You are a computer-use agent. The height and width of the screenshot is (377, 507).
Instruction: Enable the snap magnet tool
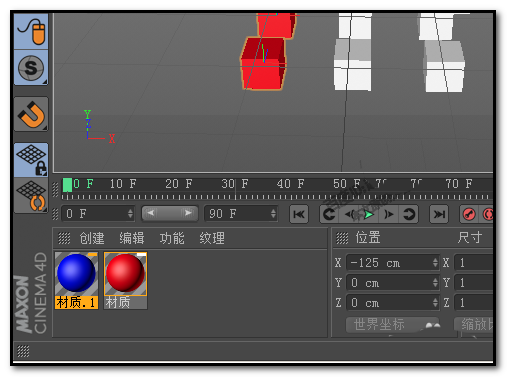tap(31, 114)
